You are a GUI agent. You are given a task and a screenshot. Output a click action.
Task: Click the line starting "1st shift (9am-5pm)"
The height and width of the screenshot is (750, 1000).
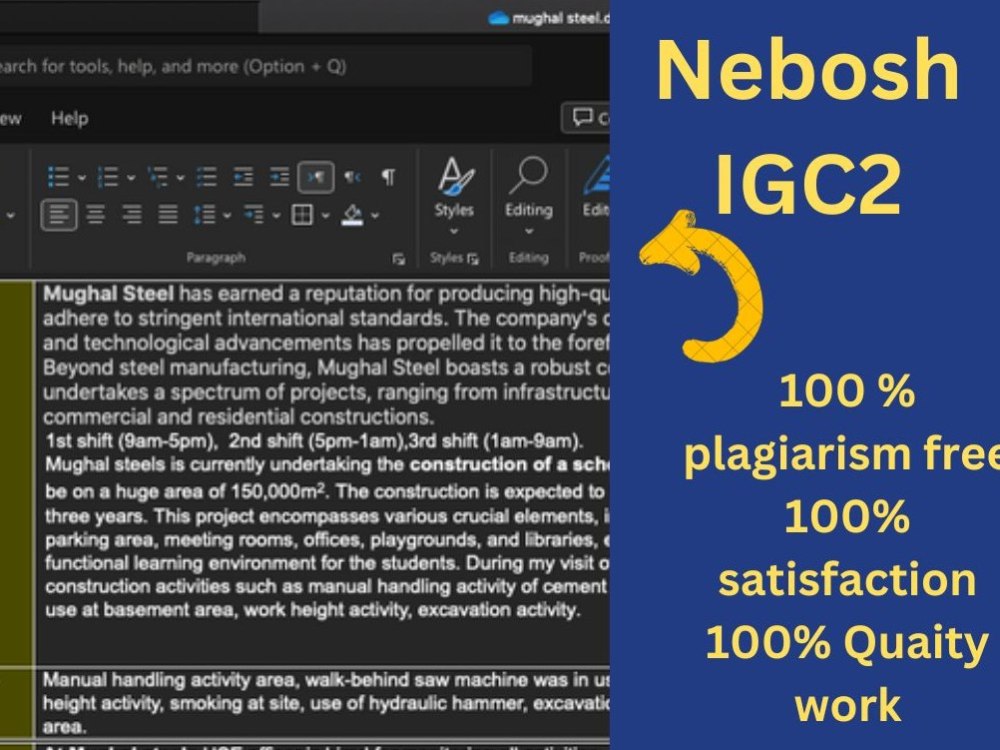click(x=314, y=441)
